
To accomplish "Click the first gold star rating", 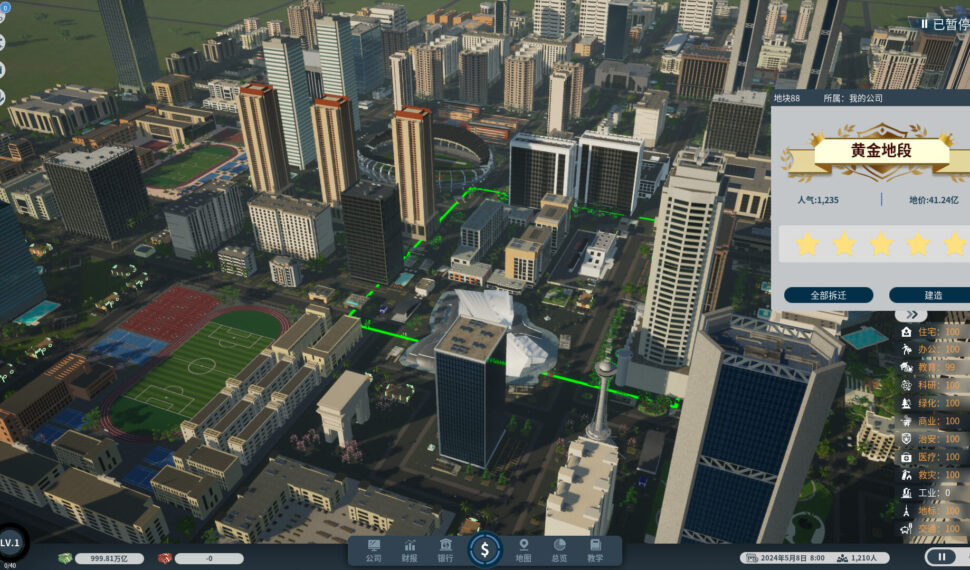I will (807, 243).
